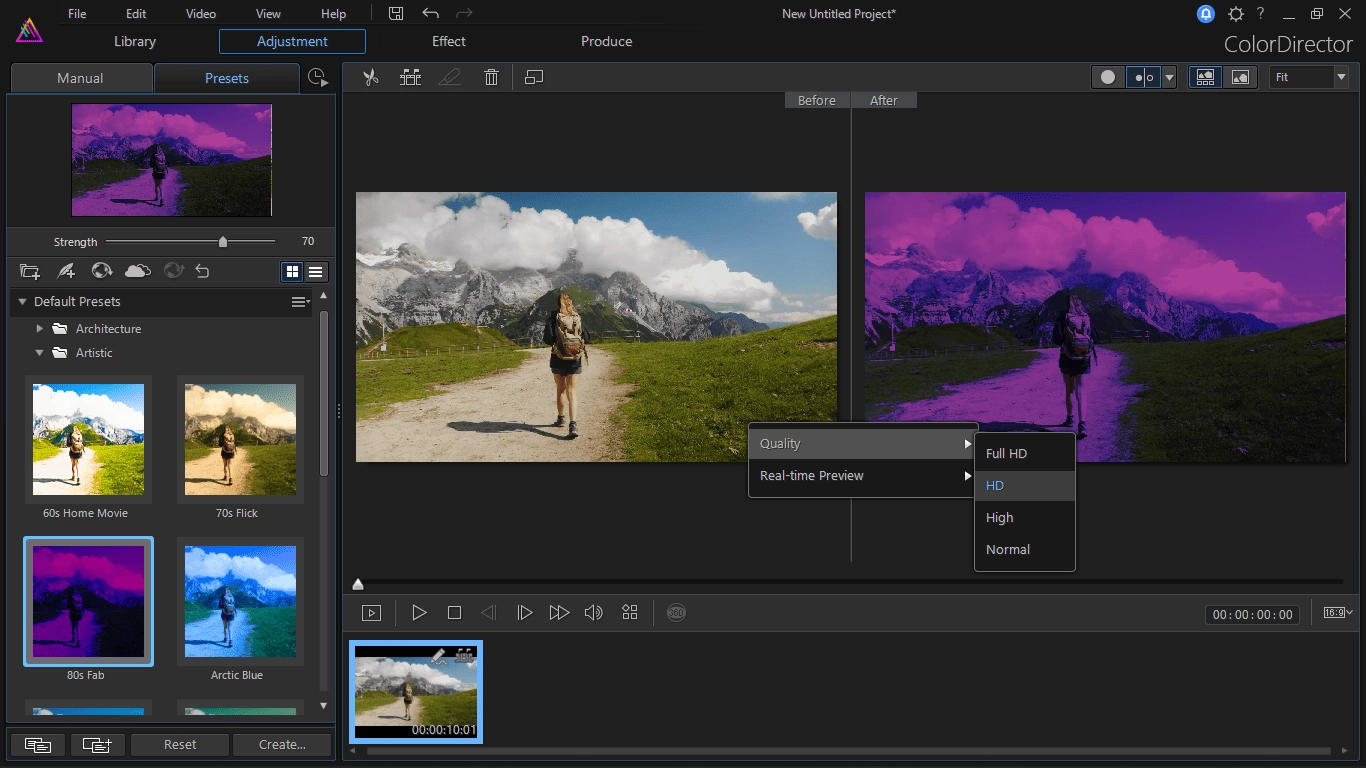Switch to the Manual tab

(80, 78)
